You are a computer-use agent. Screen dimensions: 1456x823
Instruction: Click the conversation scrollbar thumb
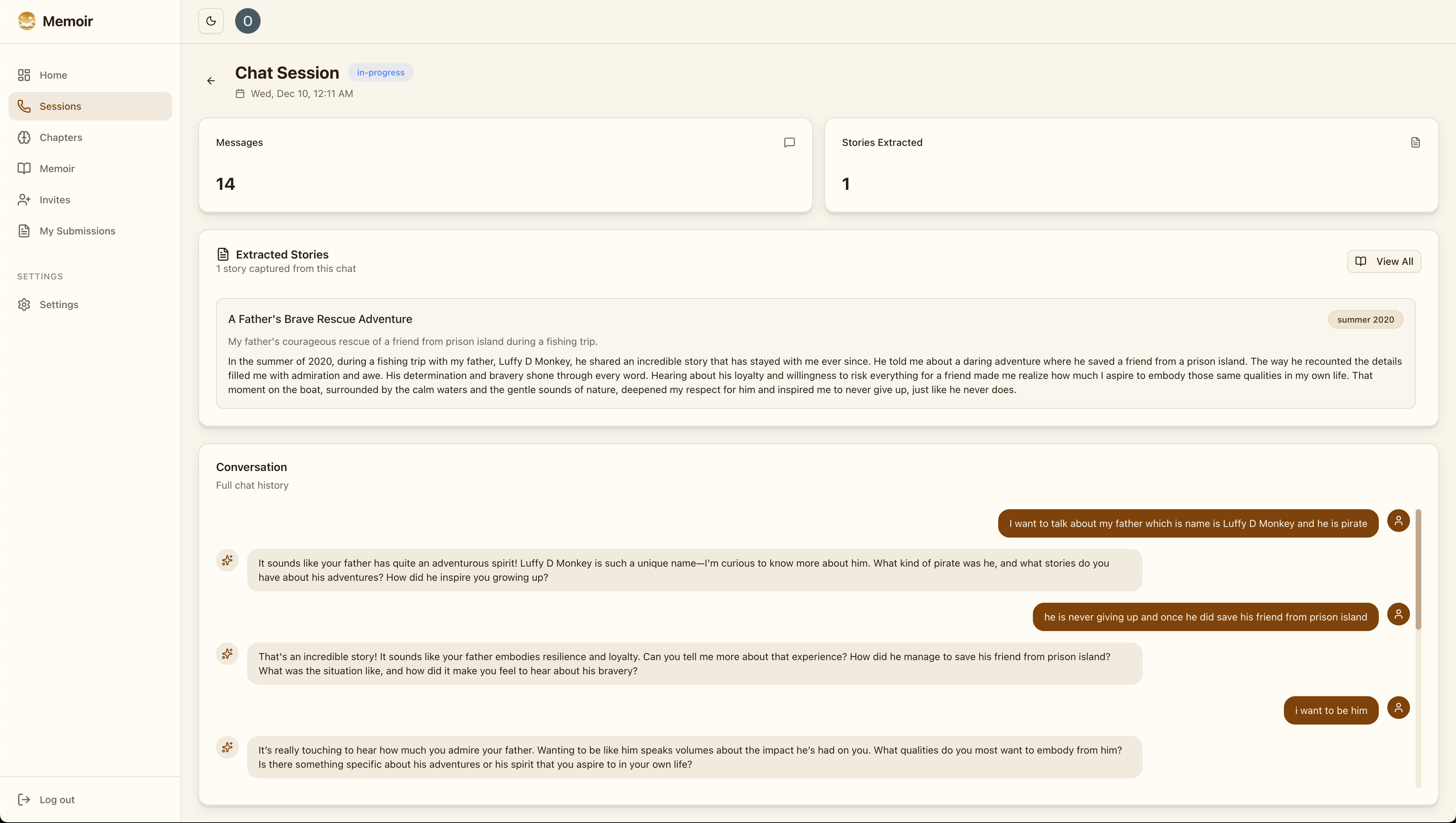pyautogui.click(x=1417, y=569)
